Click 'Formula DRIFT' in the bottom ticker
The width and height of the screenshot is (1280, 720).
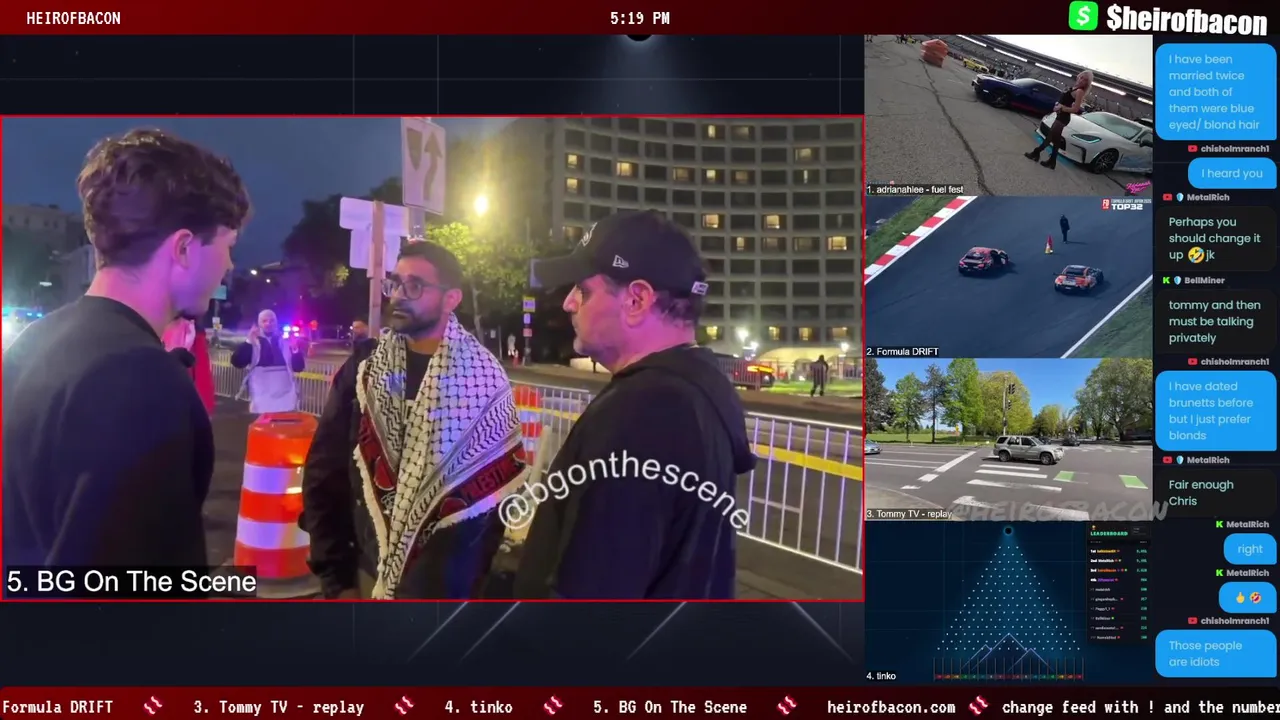(x=57, y=707)
